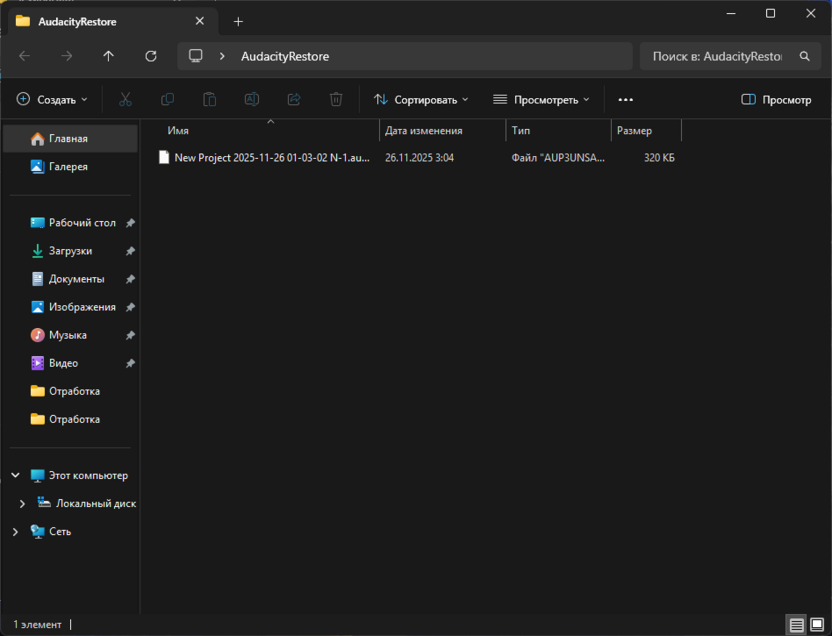Click the Cut scissors icon in toolbar
This screenshot has height=636, width=832.
(125, 100)
